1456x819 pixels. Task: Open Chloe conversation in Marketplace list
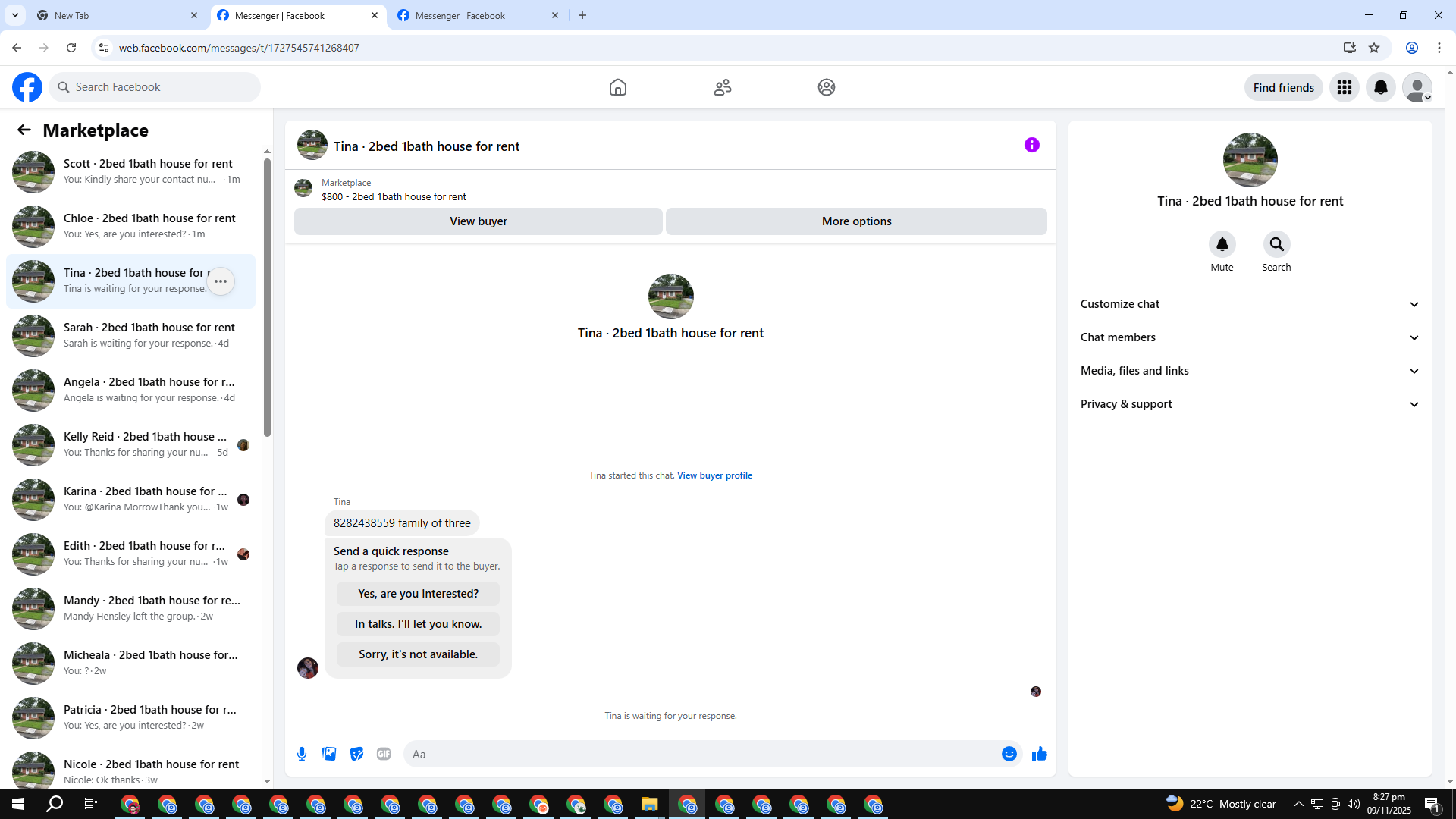coord(130,227)
